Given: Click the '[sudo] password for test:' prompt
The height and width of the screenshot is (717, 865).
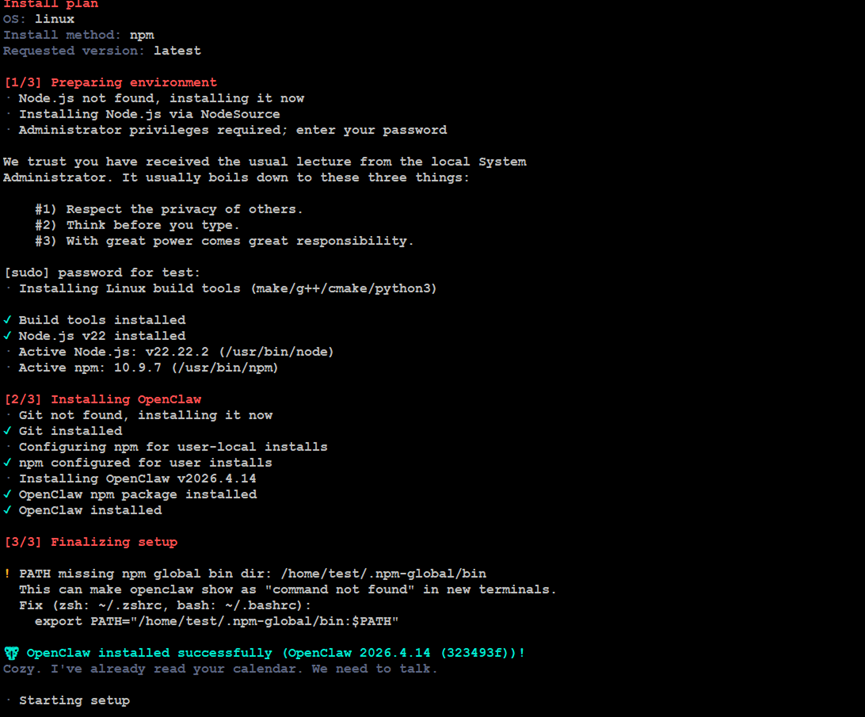Looking at the screenshot, I should tap(102, 272).
